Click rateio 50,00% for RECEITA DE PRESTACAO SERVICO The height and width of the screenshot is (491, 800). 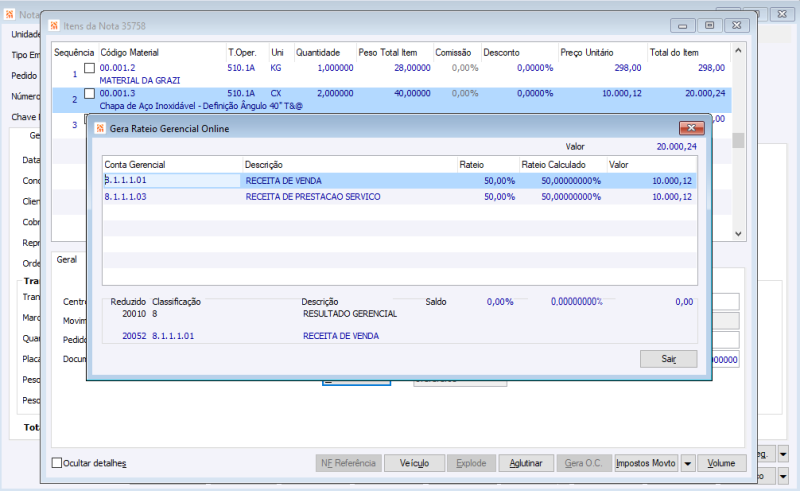click(499, 197)
